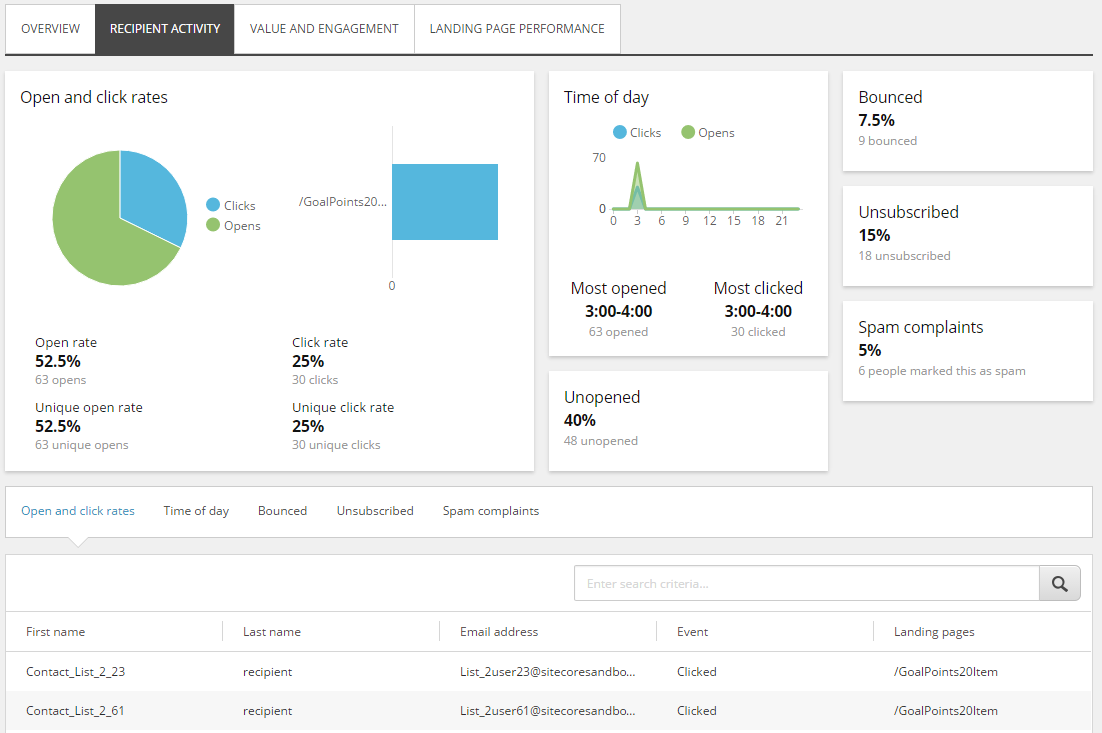Open the Landing Page Performance tab
The image size is (1102, 733).
(517, 29)
